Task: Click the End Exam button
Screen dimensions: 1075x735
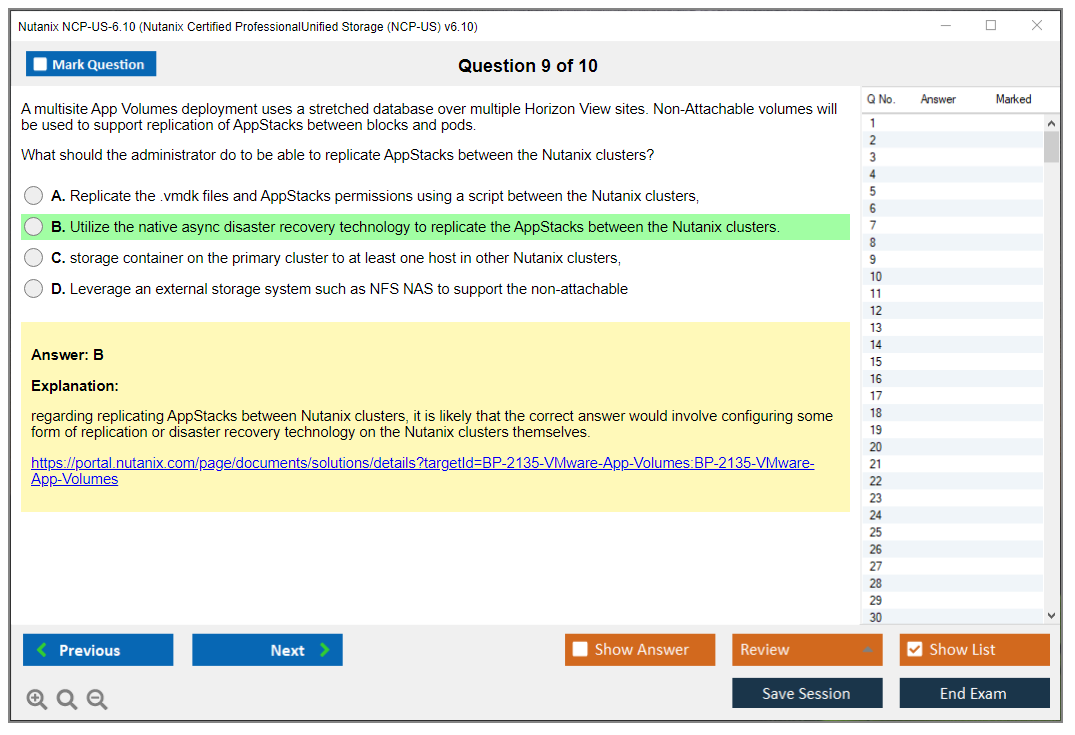Action: pos(974,693)
